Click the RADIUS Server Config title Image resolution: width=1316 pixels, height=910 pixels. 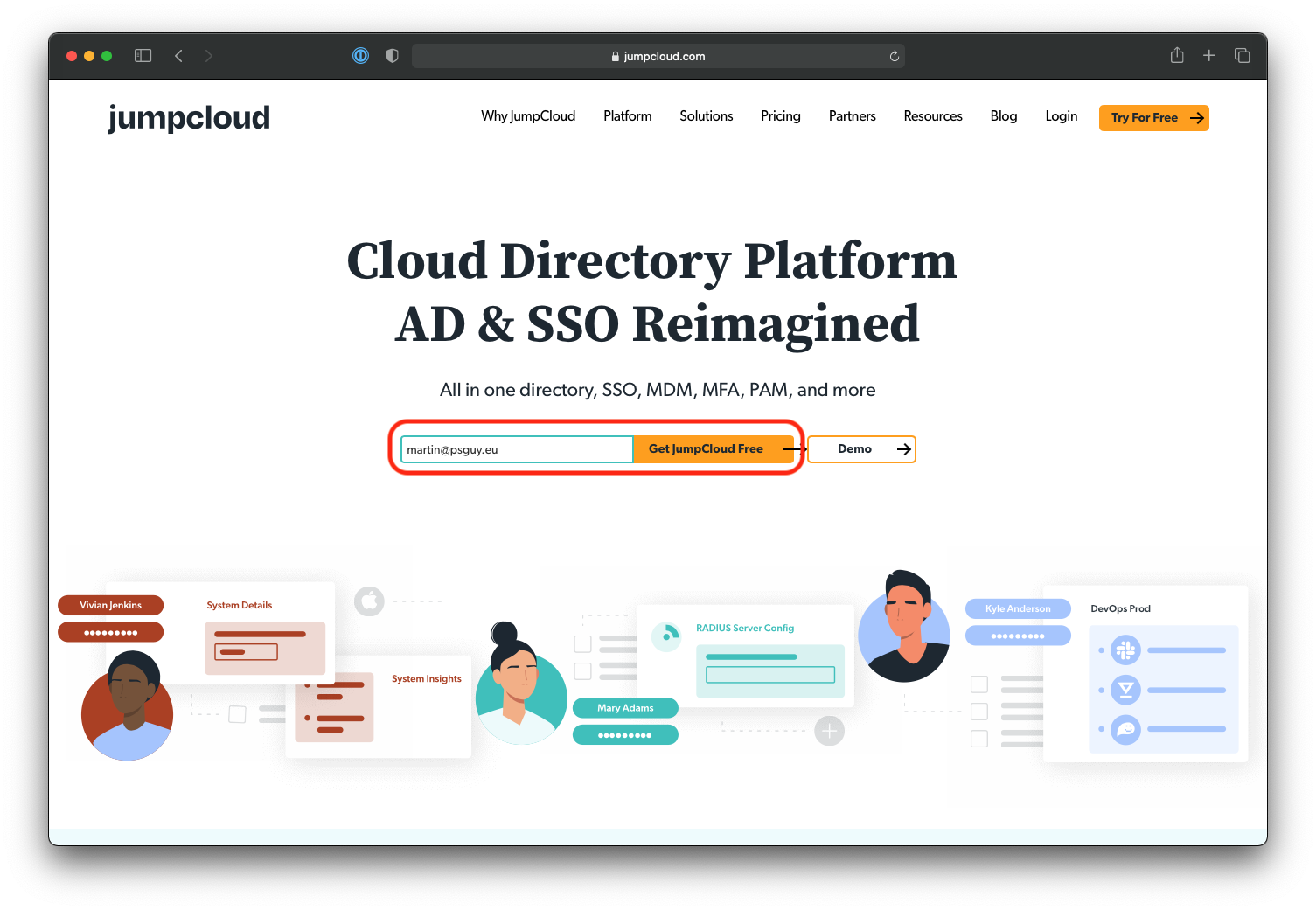pyautogui.click(x=745, y=628)
